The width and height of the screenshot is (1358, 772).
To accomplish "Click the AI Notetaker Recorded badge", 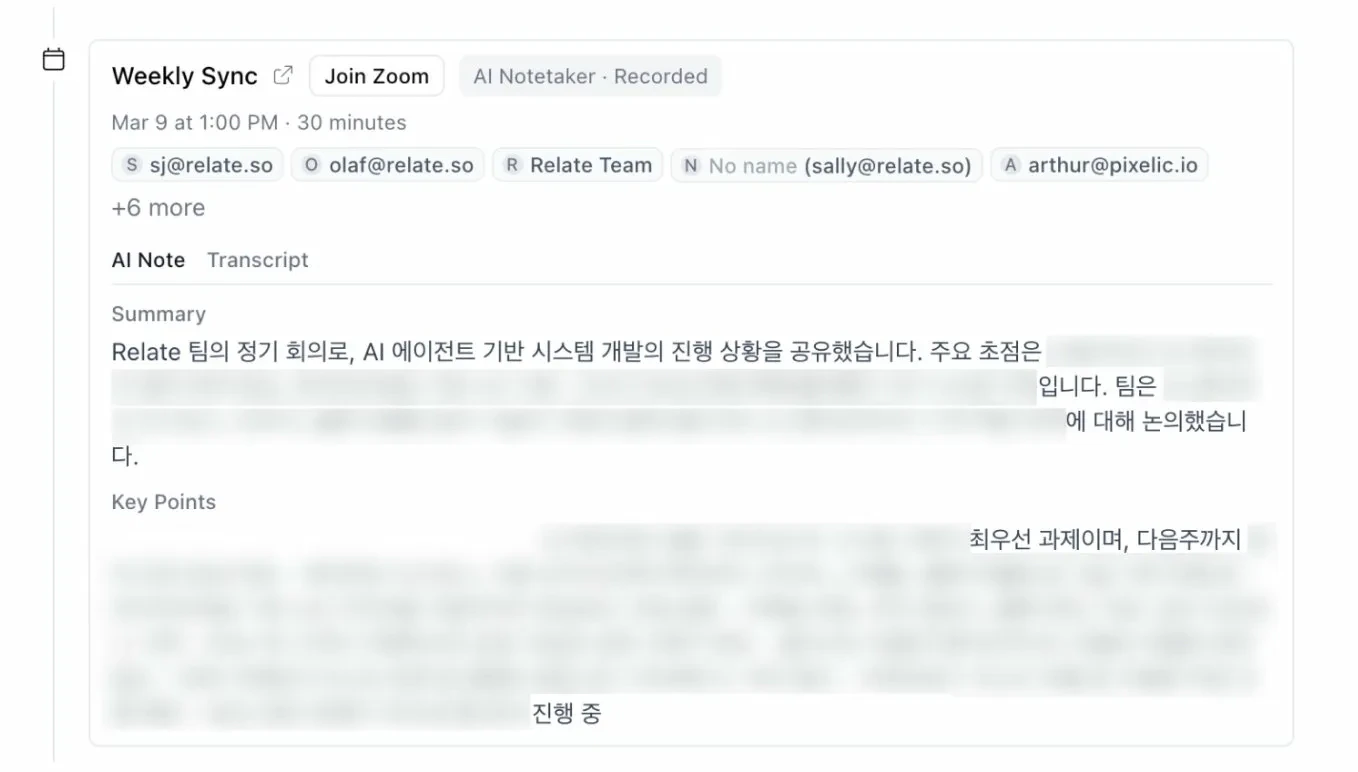I will (x=590, y=76).
